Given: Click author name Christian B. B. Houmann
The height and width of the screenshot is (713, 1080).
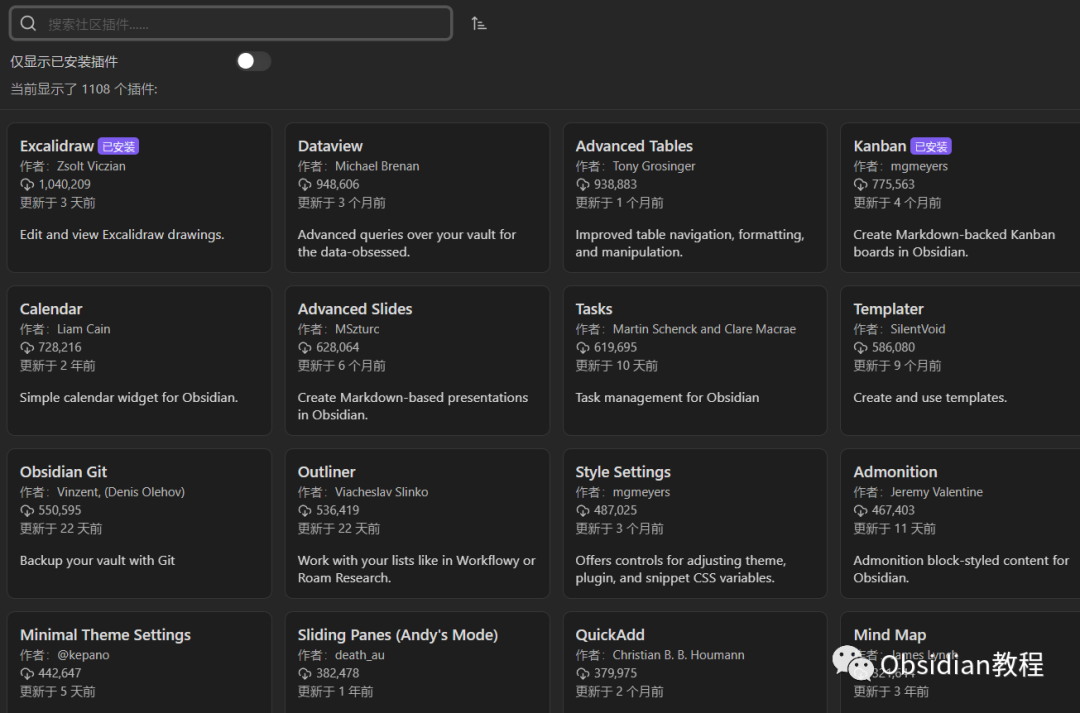Looking at the screenshot, I should (678, 655).
